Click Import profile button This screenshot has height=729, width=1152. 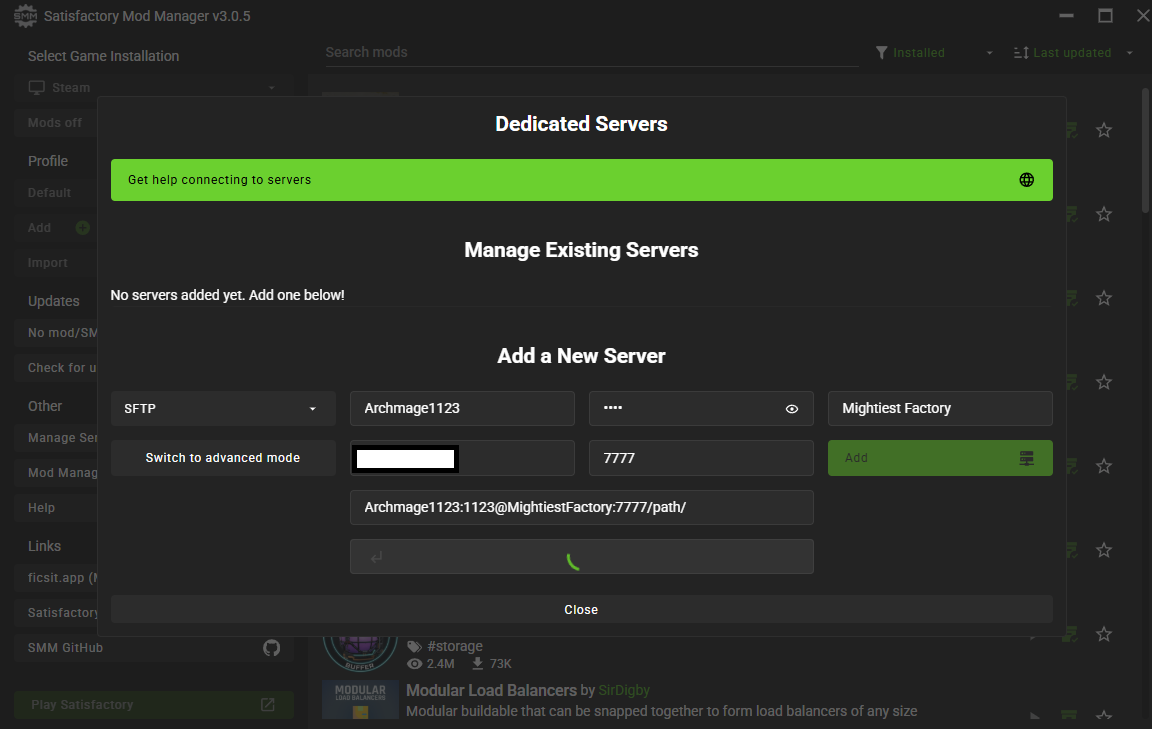56,263
